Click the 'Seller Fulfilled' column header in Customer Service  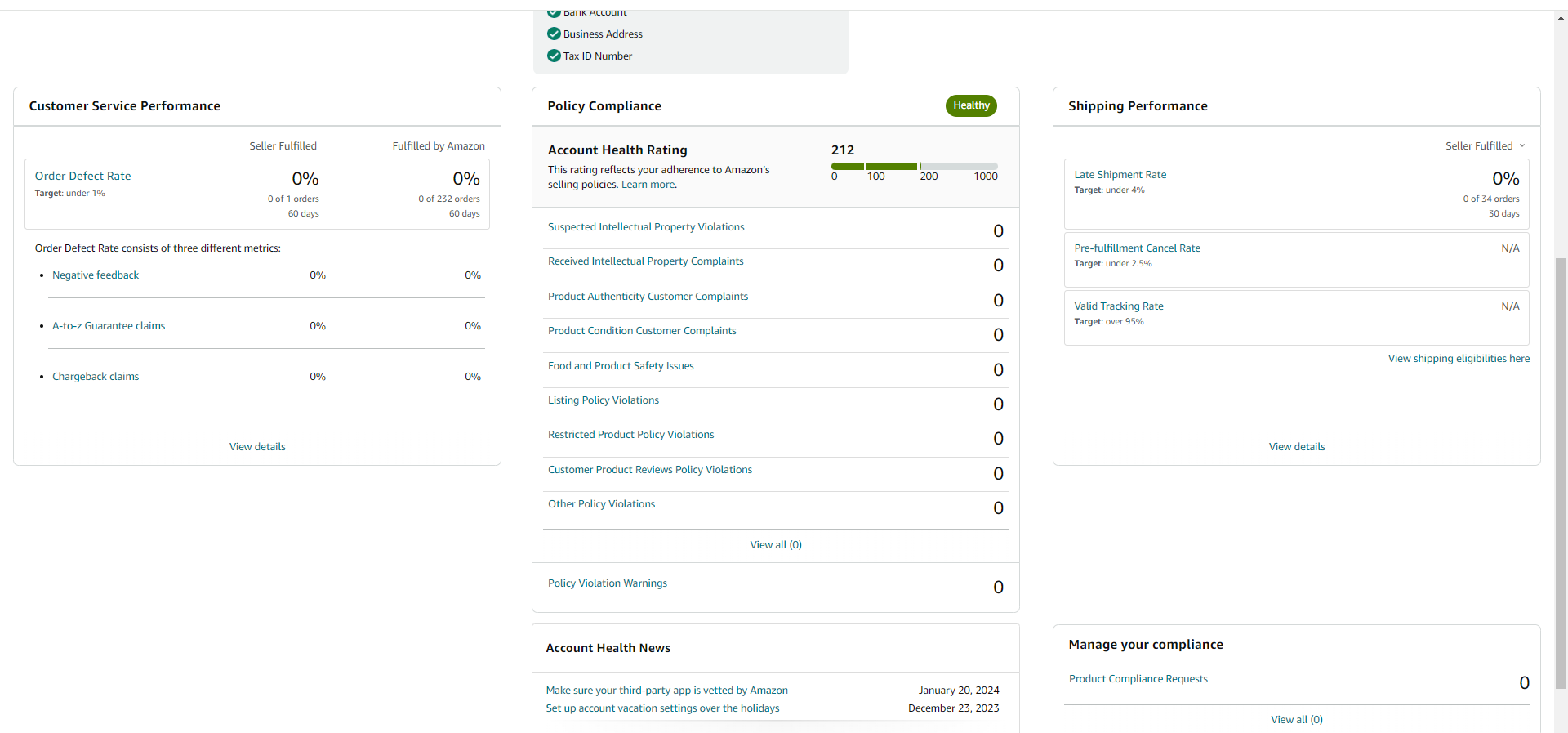click(x=283, y=146)
